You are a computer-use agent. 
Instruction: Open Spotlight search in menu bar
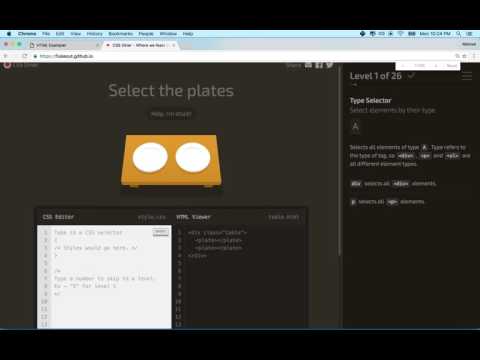[x=459, y=34]
